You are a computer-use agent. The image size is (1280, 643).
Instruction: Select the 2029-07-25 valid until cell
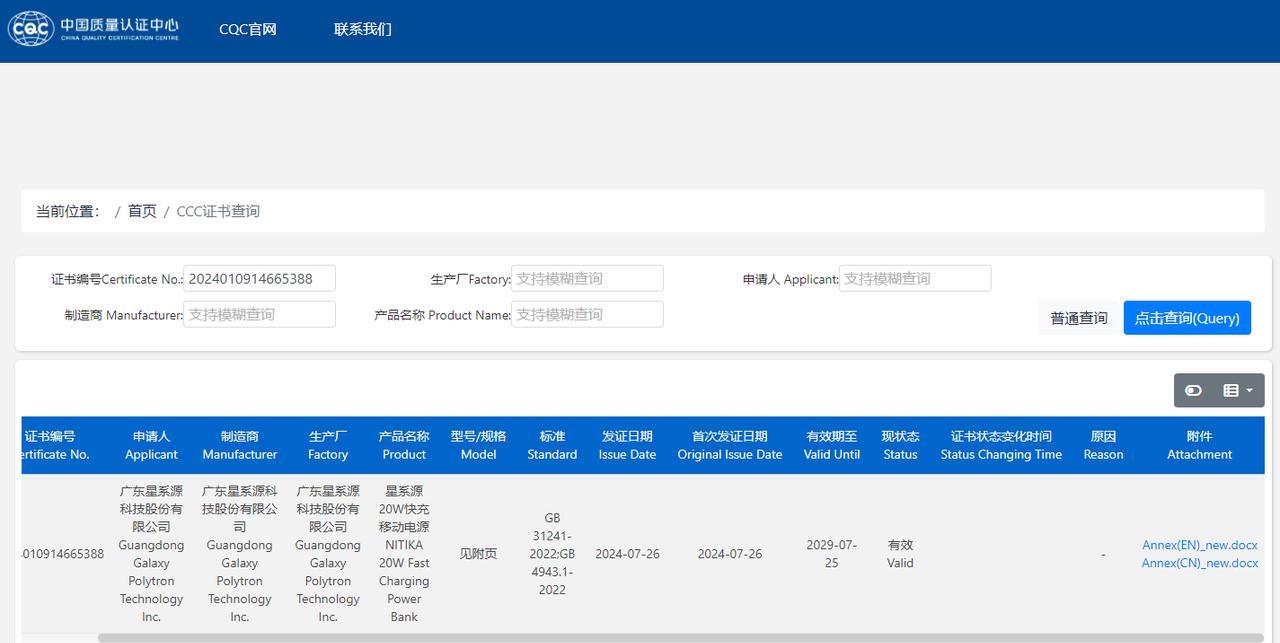pyautogui.click(x=832, y=554)
